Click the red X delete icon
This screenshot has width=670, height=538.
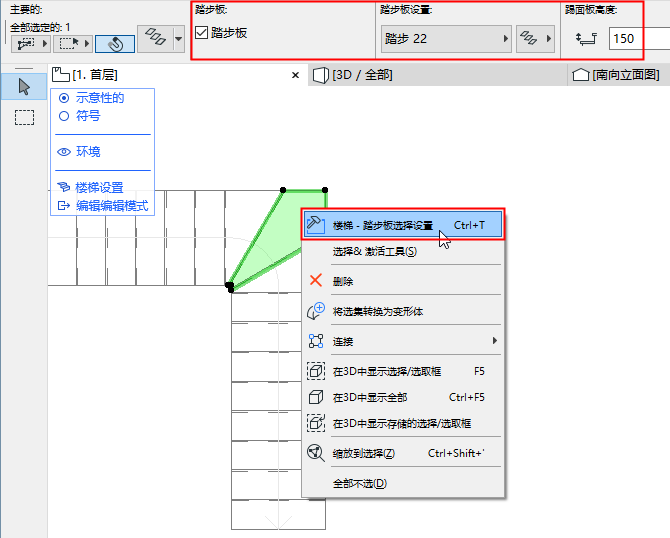coord(316,280)
